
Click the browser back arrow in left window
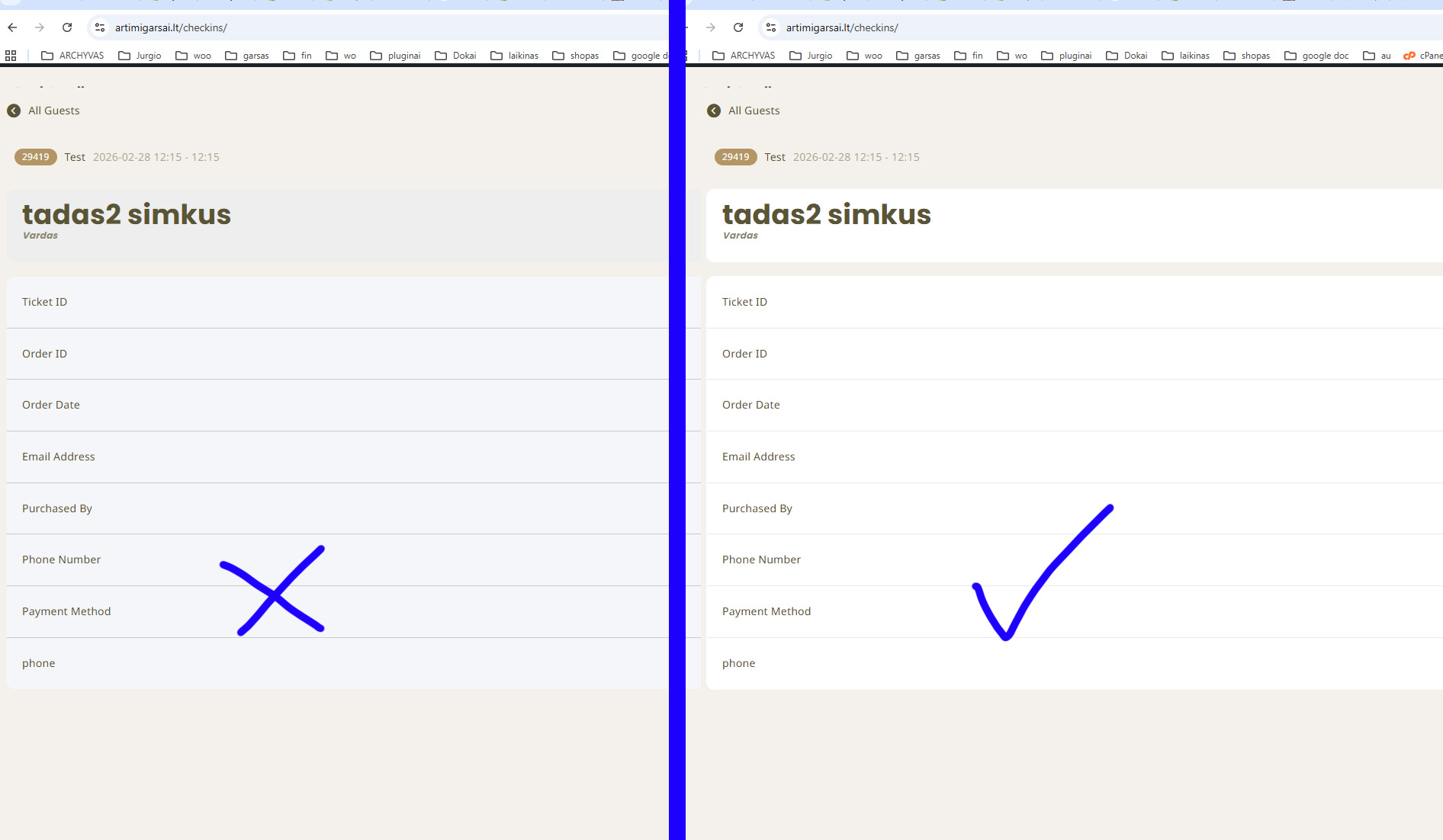pyautogui.click(x=12, y=27)
